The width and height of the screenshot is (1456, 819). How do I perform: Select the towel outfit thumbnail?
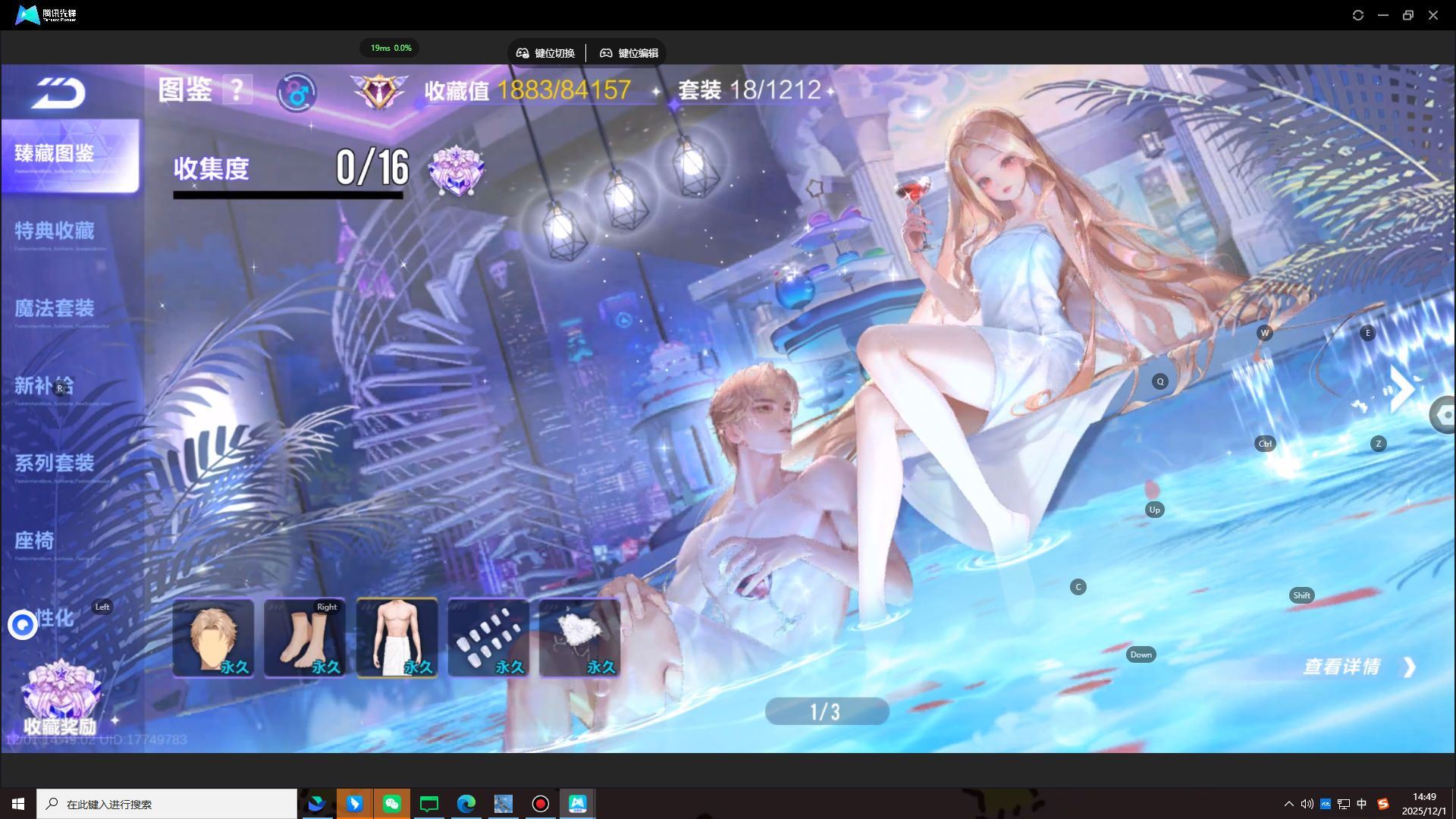click(397, 637)
